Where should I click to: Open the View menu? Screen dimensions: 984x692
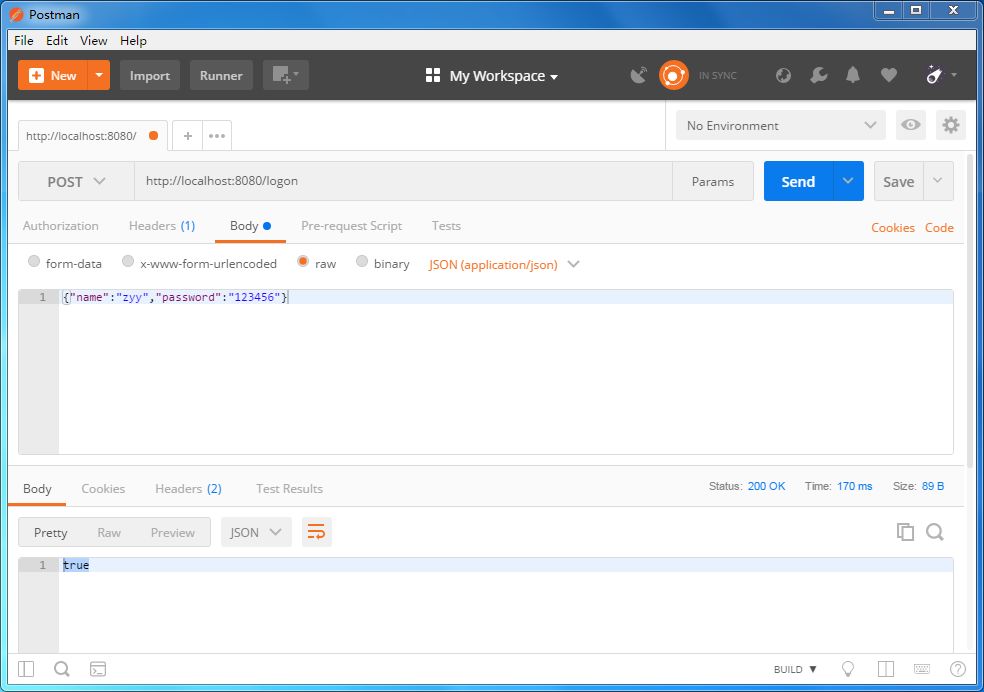click(94, 40)
